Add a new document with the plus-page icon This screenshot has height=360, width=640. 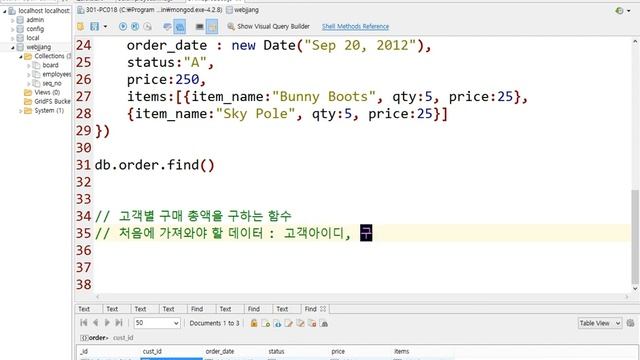[x=265, y=323]
